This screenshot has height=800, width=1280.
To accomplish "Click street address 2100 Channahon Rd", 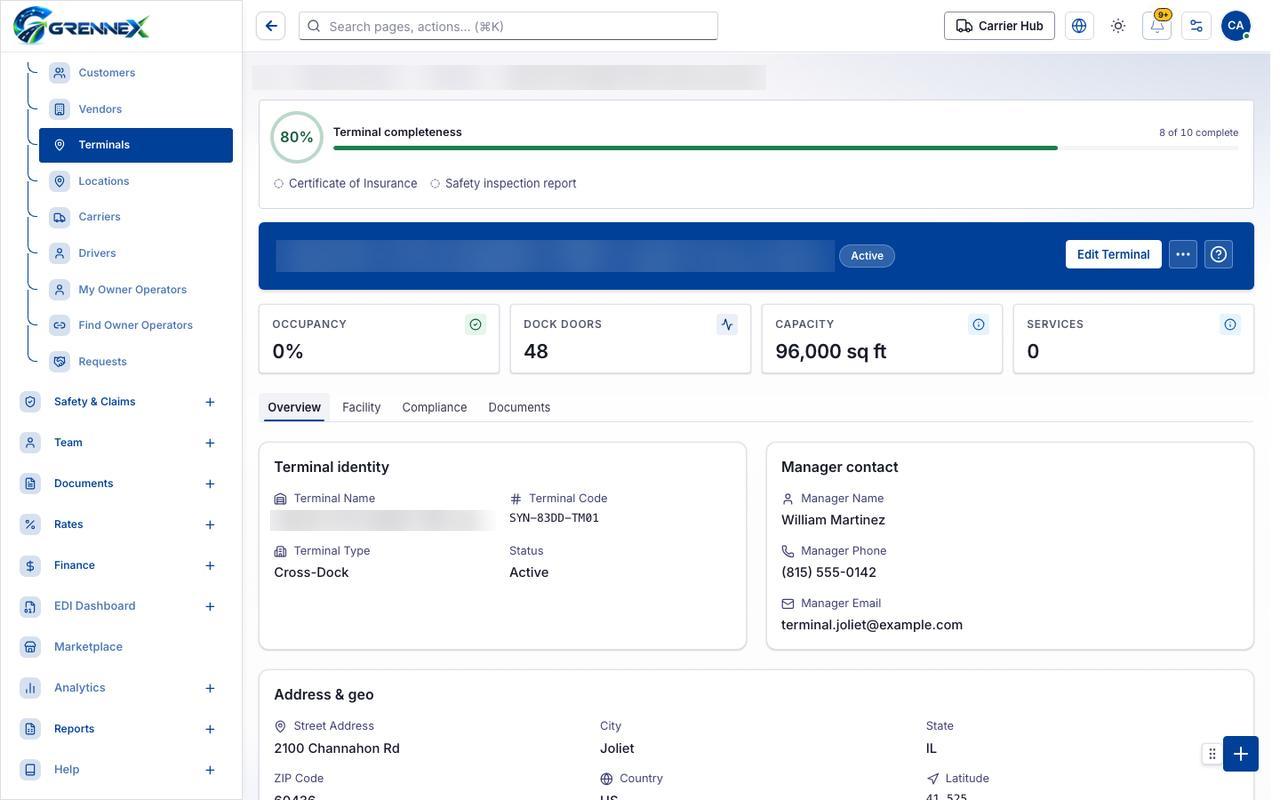I will click(337, 748).
